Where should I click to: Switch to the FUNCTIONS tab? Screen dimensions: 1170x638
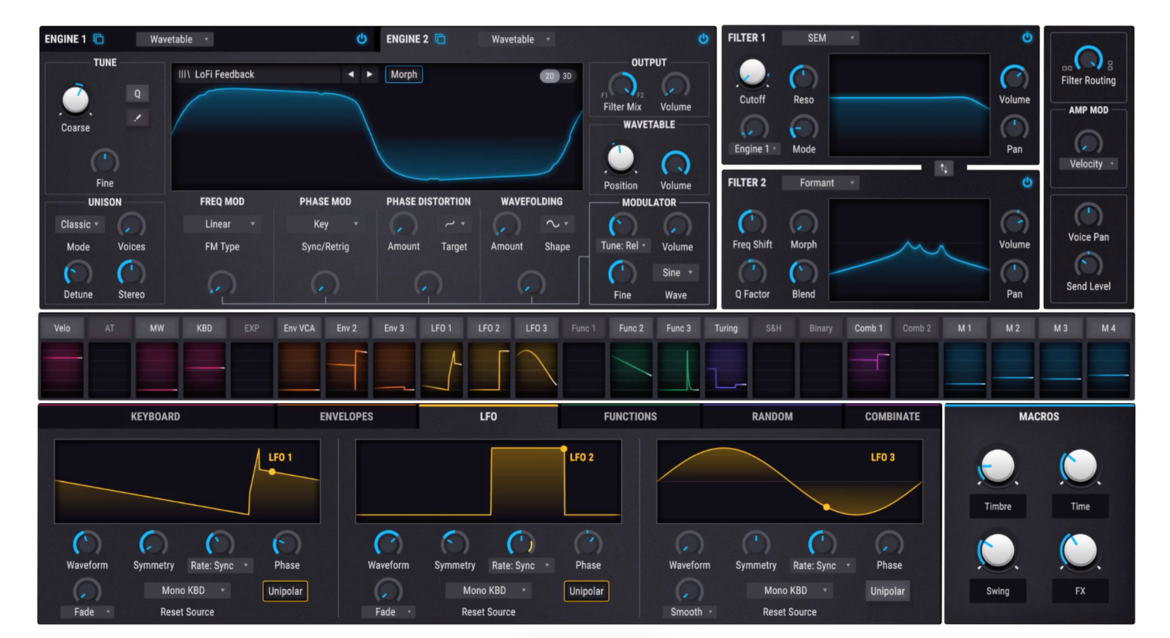click(x=631, y=416)
